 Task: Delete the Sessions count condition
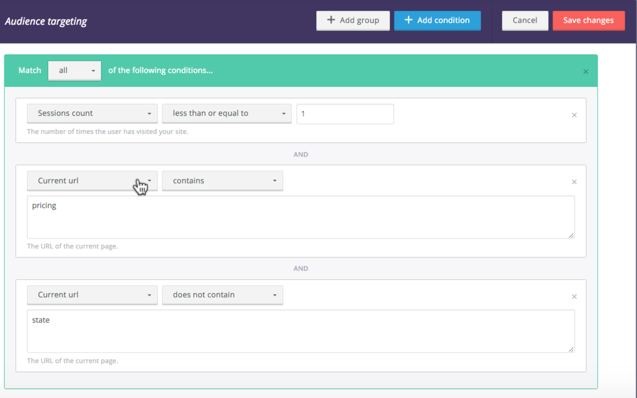[574, 115]
